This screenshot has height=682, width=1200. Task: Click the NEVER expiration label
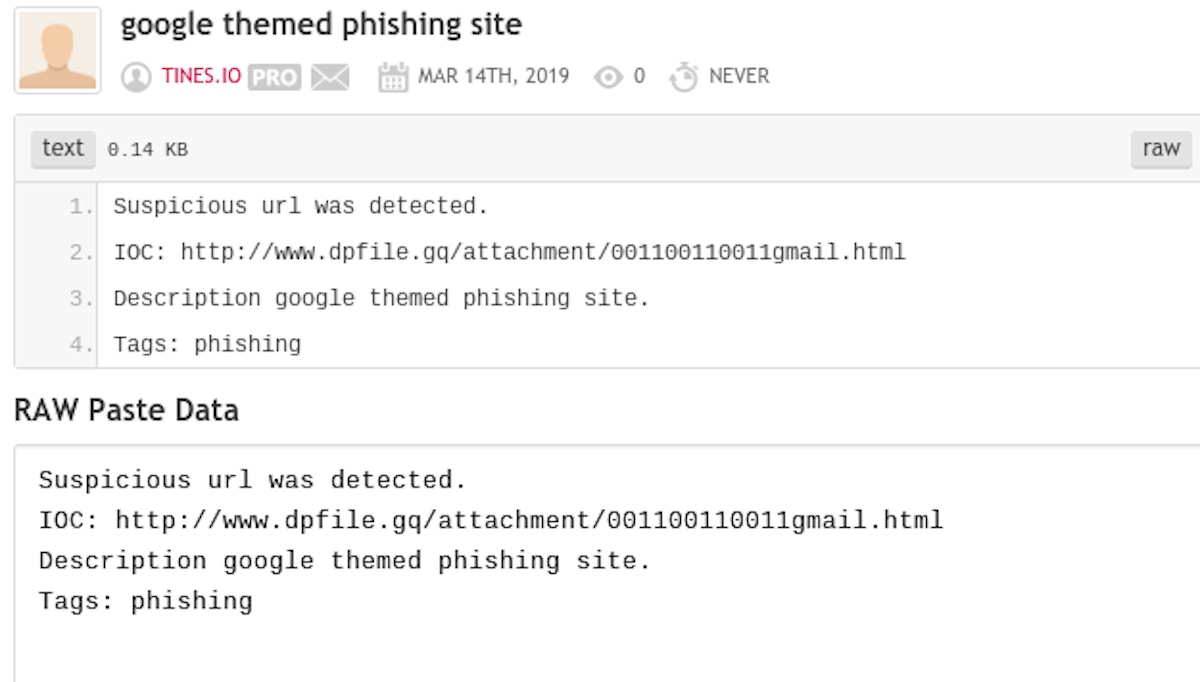click(739, 76)
